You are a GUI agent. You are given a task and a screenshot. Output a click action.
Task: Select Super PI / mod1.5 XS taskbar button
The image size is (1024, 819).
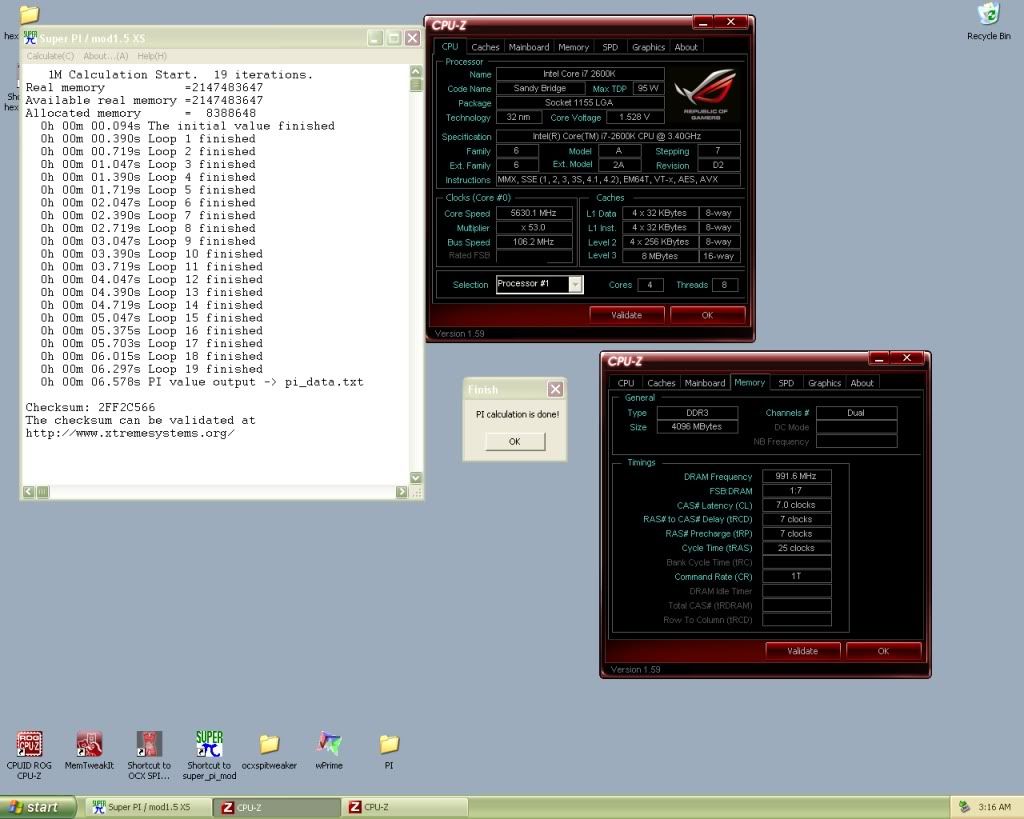tap(146, 807)
